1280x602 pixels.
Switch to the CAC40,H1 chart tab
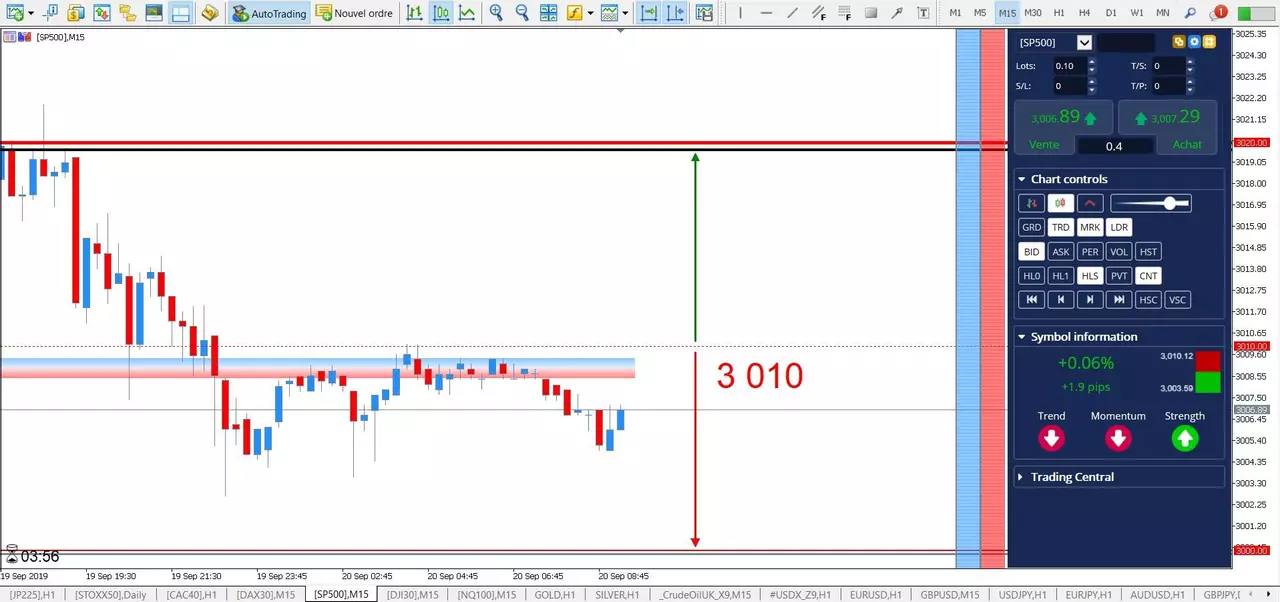tap(189, 595)
